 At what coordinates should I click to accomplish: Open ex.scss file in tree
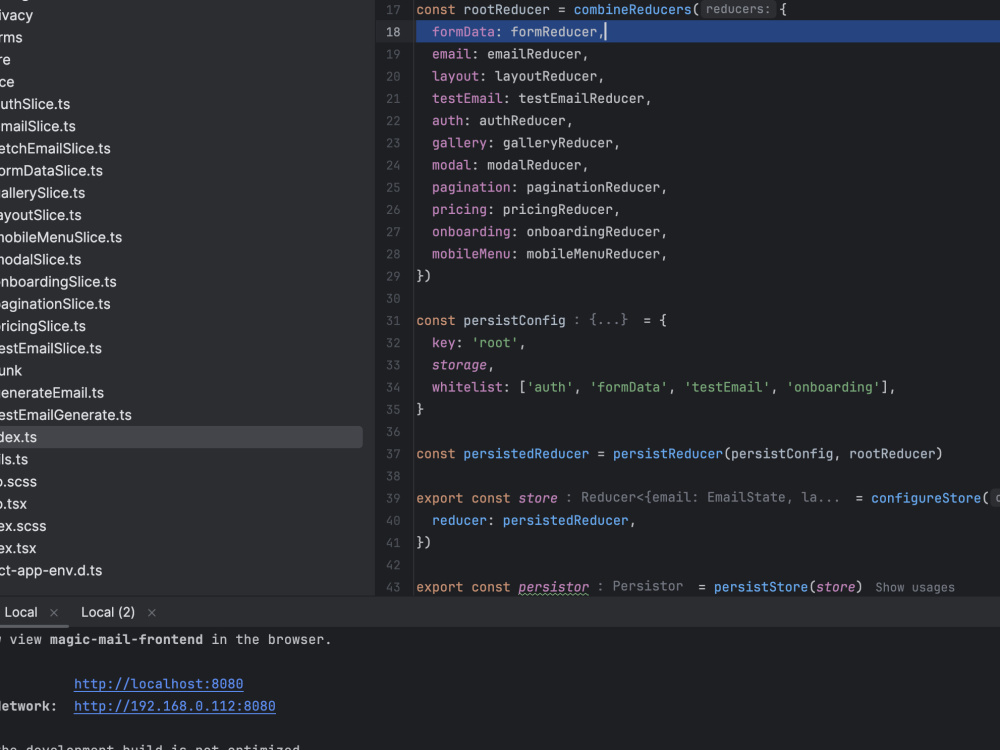(23, 526)
